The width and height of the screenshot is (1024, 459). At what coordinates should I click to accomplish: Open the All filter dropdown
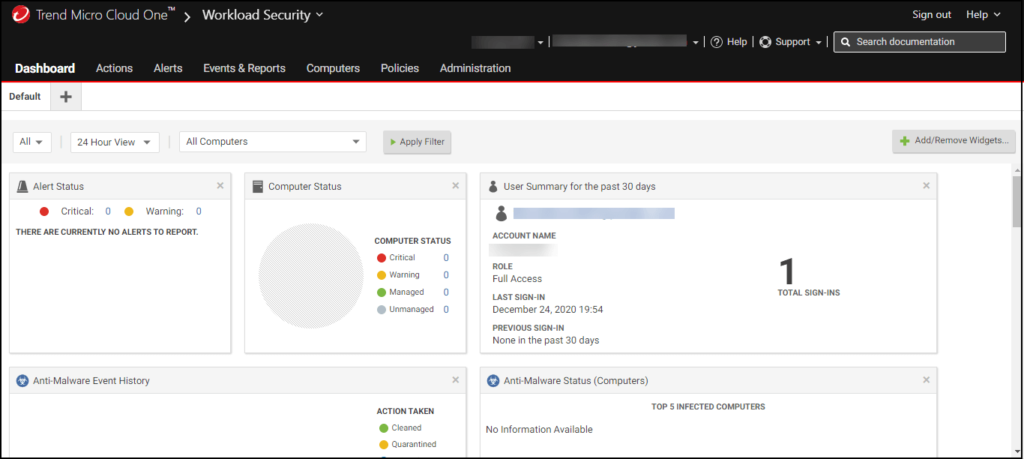pos(32,142)
